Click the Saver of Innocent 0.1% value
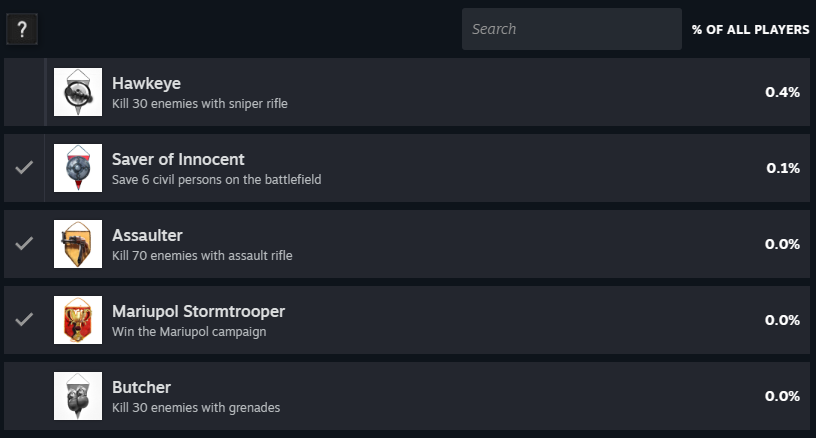 [783, 168]
